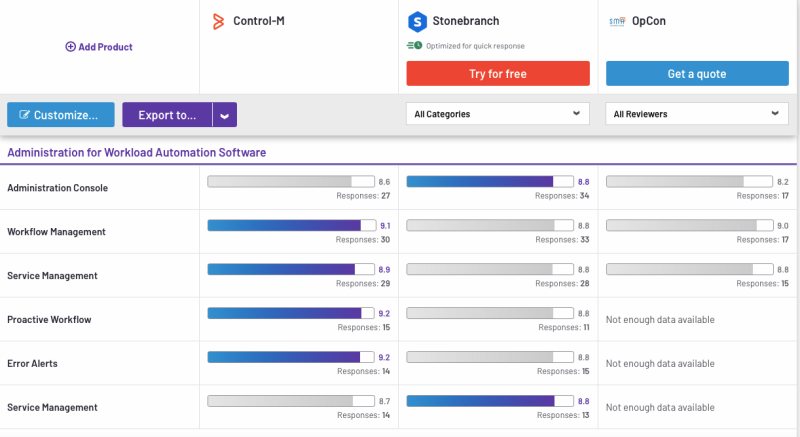Click the OpCon logo icon
800x437 pixels.
(x=616, y=21)
